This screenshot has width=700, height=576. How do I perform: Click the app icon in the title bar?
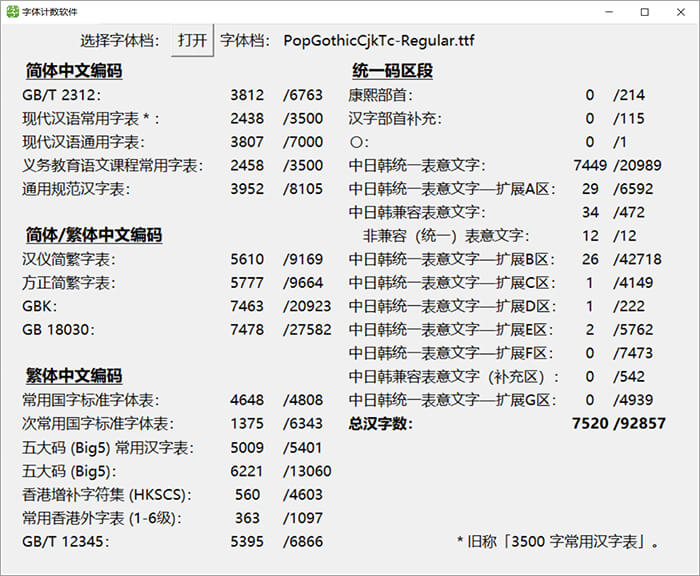point(12,12)
